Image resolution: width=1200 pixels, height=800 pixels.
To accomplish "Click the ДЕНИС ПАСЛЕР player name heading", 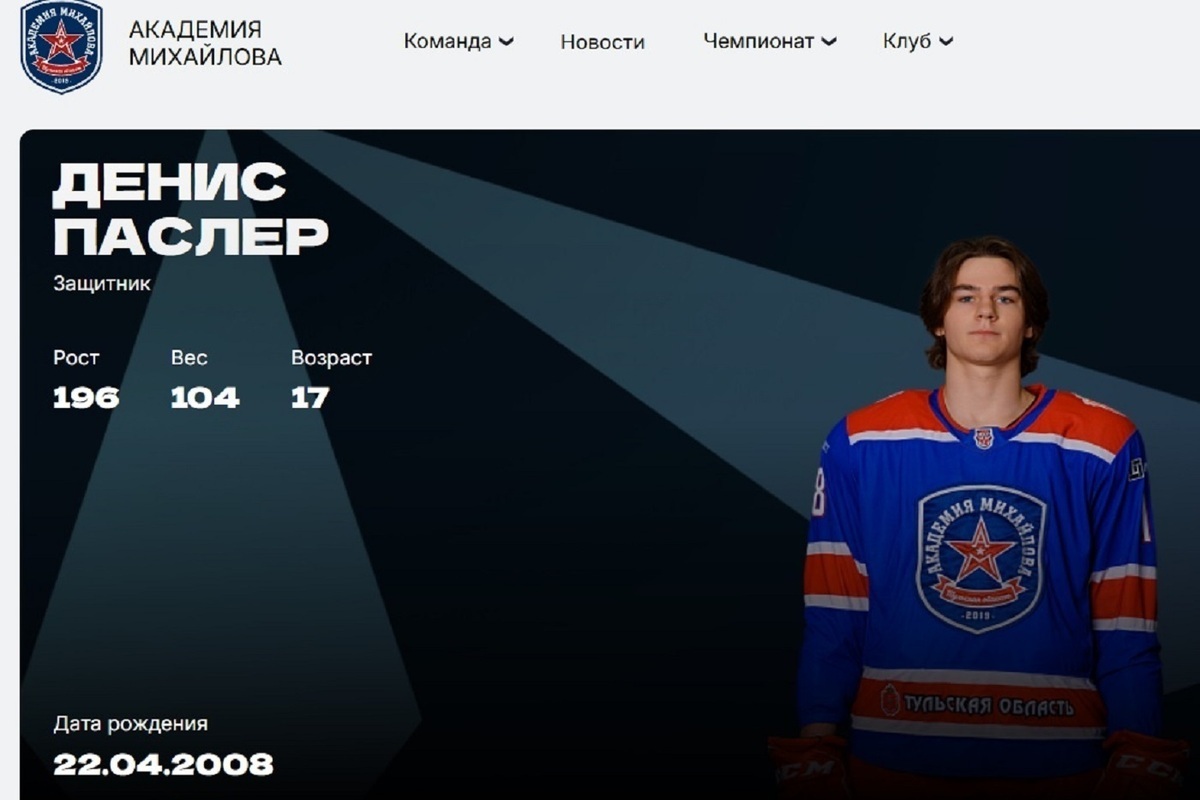I will [x=190, y=209].
